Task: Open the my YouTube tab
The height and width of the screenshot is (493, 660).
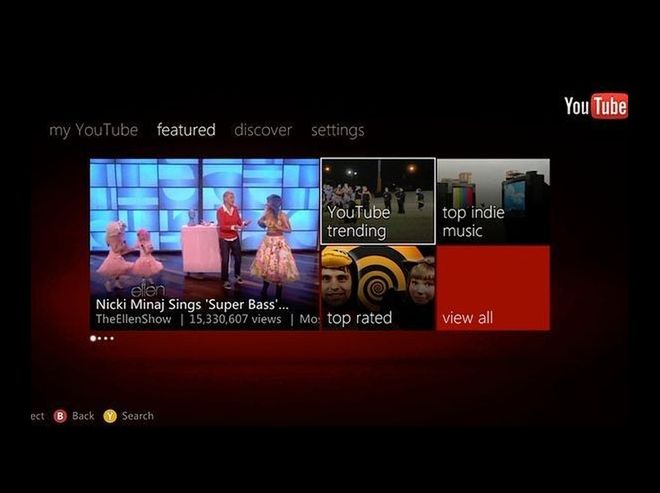Action: [93, 130]
